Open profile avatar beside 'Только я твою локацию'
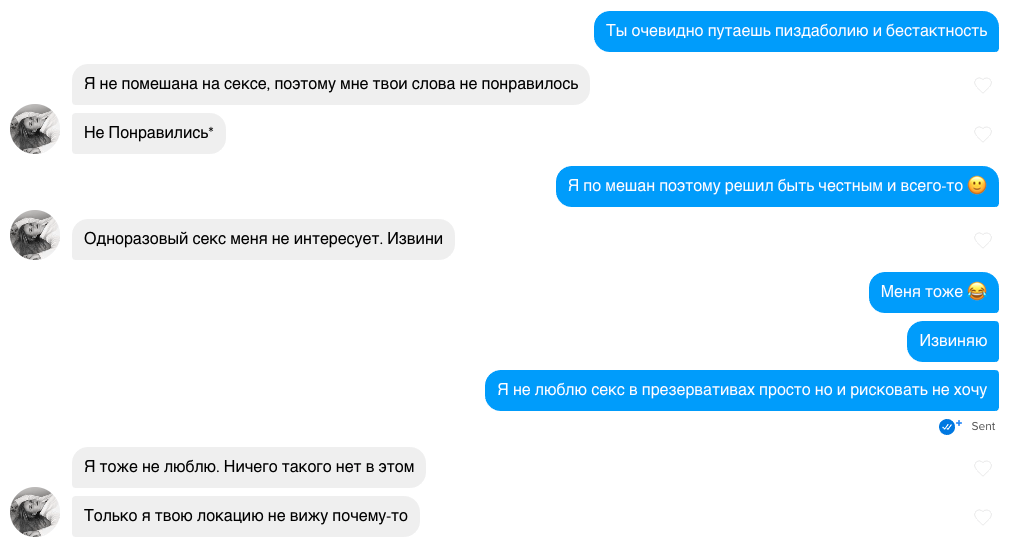This screenshot has height=551, width=1011. tap(35, 512)
